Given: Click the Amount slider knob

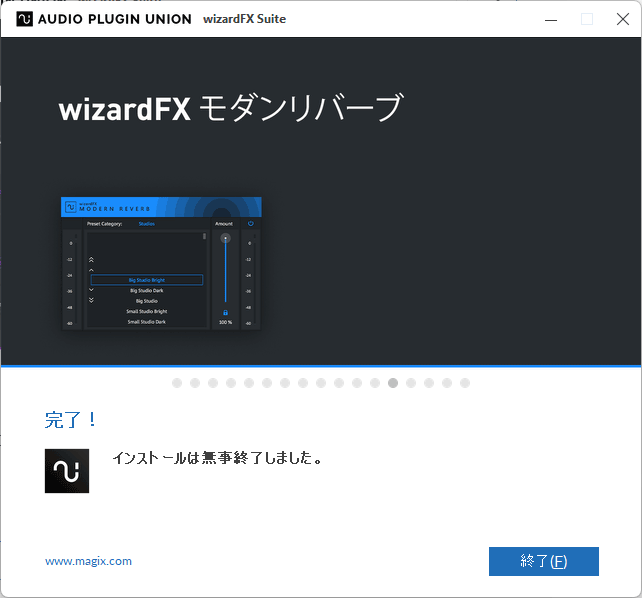Looking at the screenshot, I should tap(225, 239).
